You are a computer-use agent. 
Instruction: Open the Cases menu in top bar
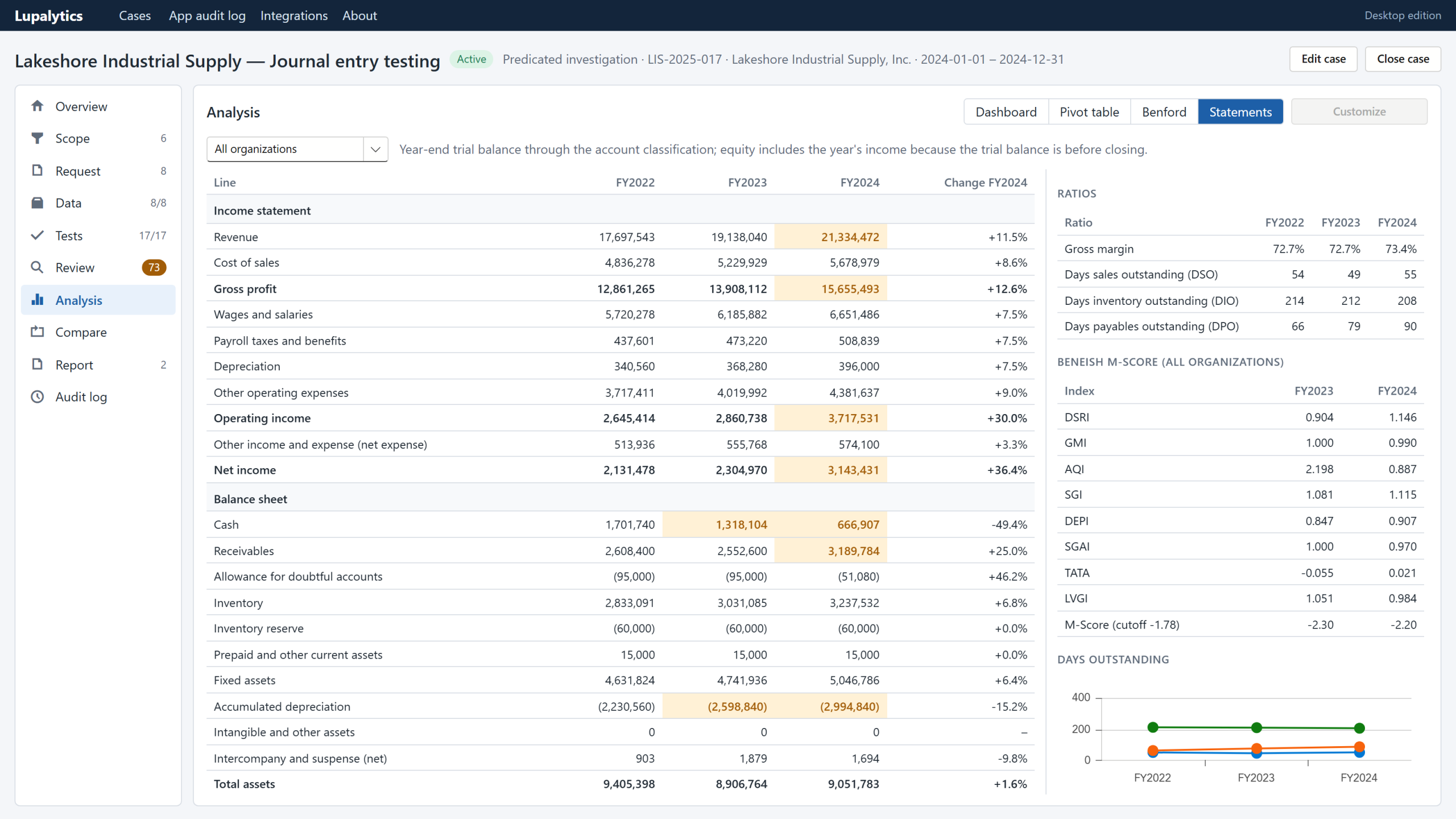(135, 15)
